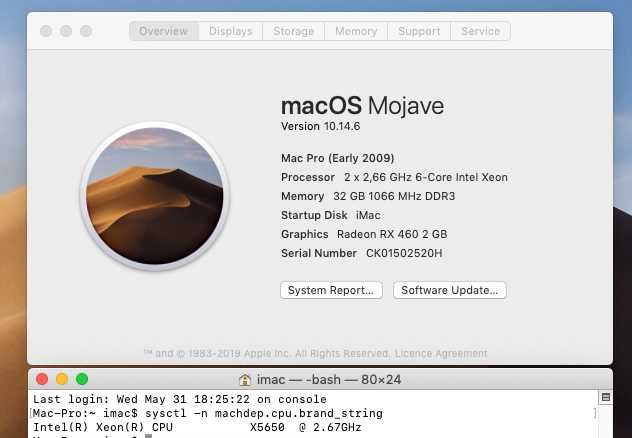Click the Last login line in Terminal
The height and width of the screenshot is (438, 632).
(180, 399)
